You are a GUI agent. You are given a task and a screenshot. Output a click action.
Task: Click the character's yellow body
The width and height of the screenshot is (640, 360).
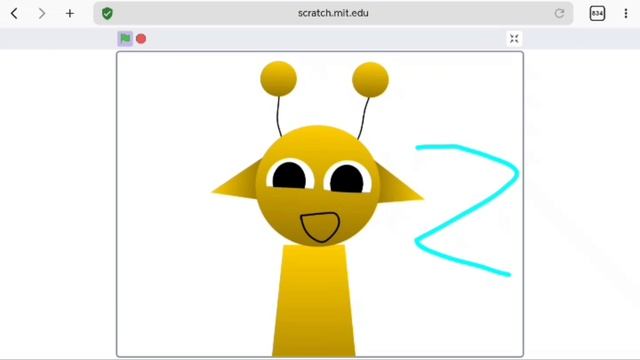coord(313,301)
